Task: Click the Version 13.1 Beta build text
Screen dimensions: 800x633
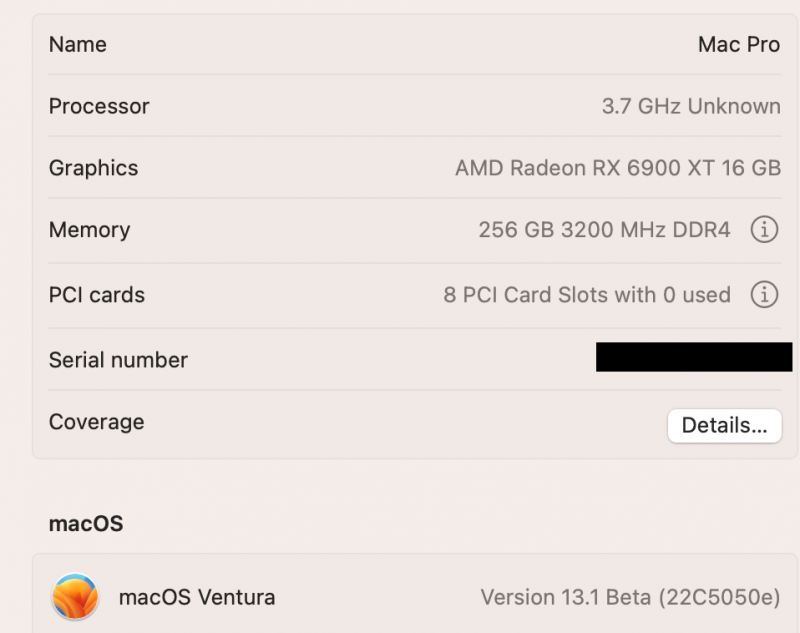Action: 630,598
